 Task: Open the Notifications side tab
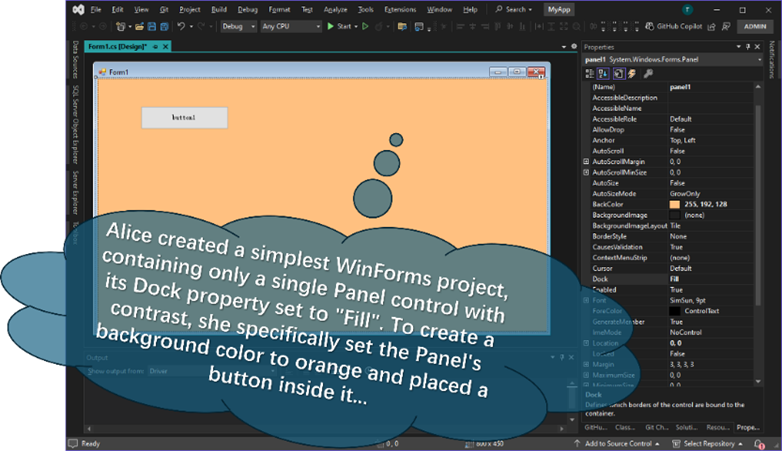[x=772, y=59]
